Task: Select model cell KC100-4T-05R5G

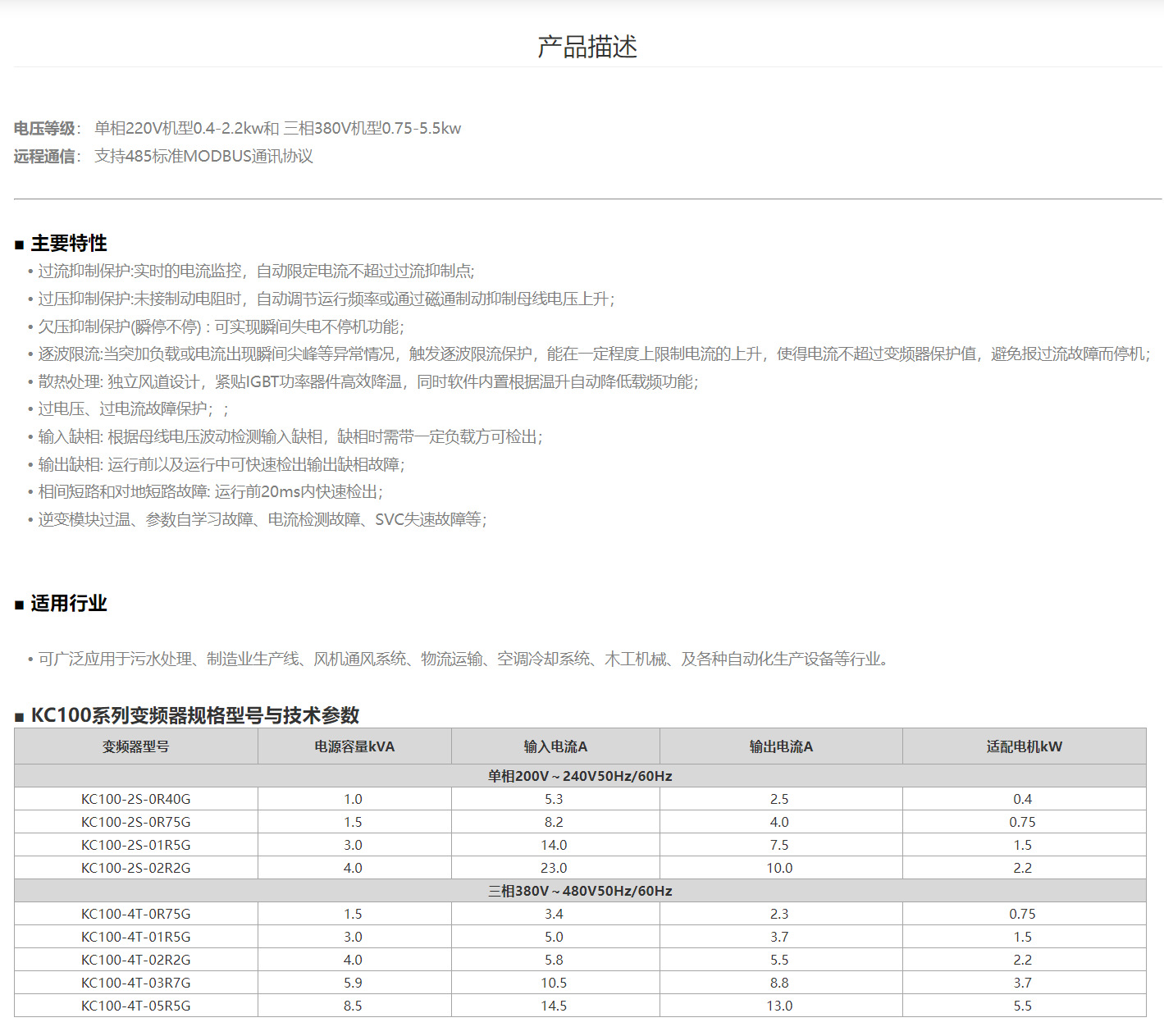Action: tap(136, 1006)
